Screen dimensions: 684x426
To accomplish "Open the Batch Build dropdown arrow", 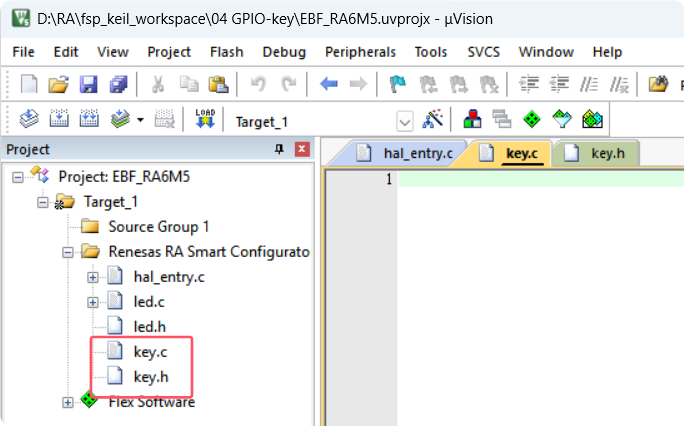I will click(x=140, y=119).
